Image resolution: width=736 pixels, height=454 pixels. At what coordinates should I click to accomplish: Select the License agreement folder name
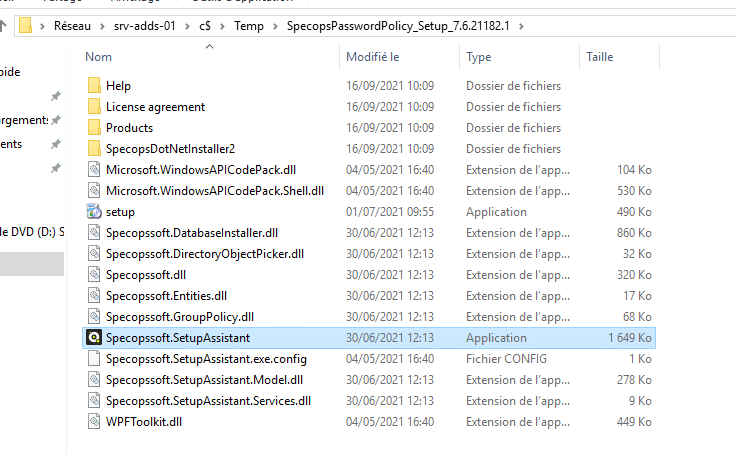[155, 107]
